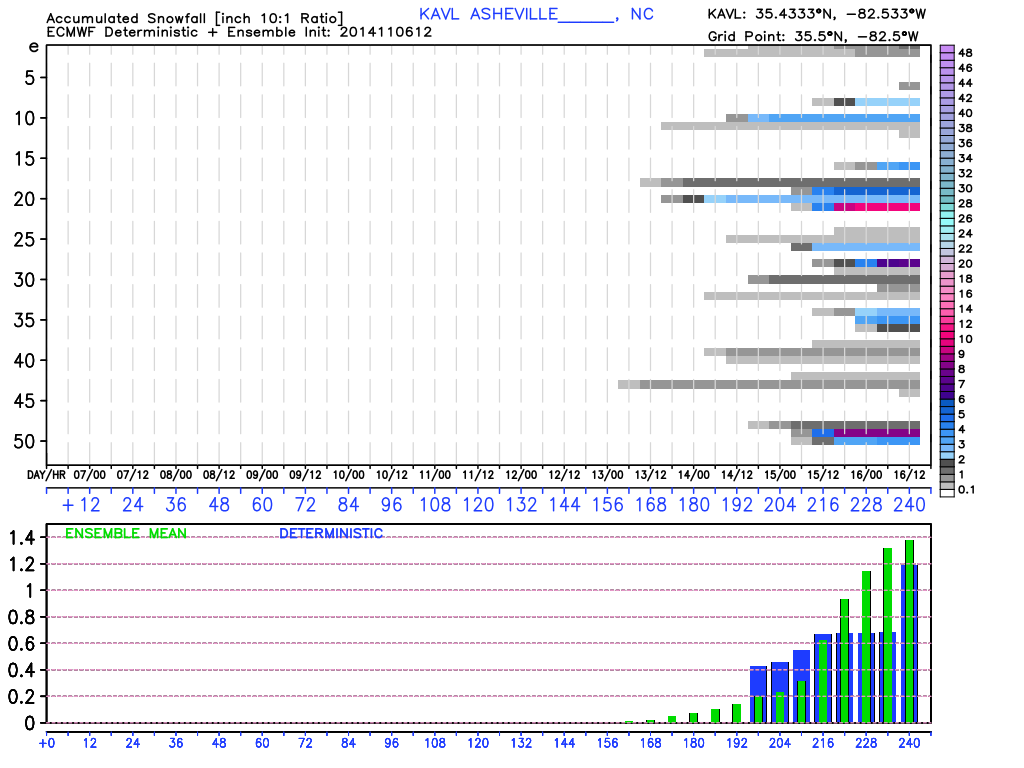1024x768 pixels.
Task: Click the DAY/HR axis header label
Action: tap(47, 474)
